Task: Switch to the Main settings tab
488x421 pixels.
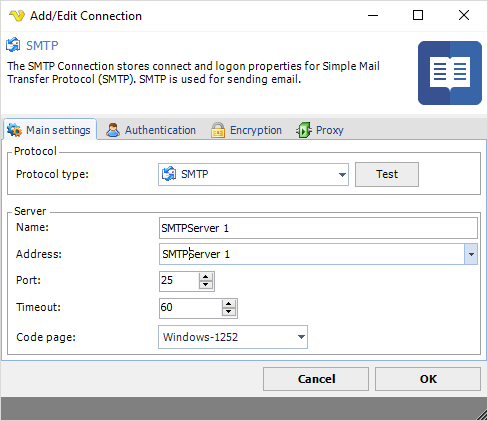Action: pyautogui.click(x=50, y=130)
